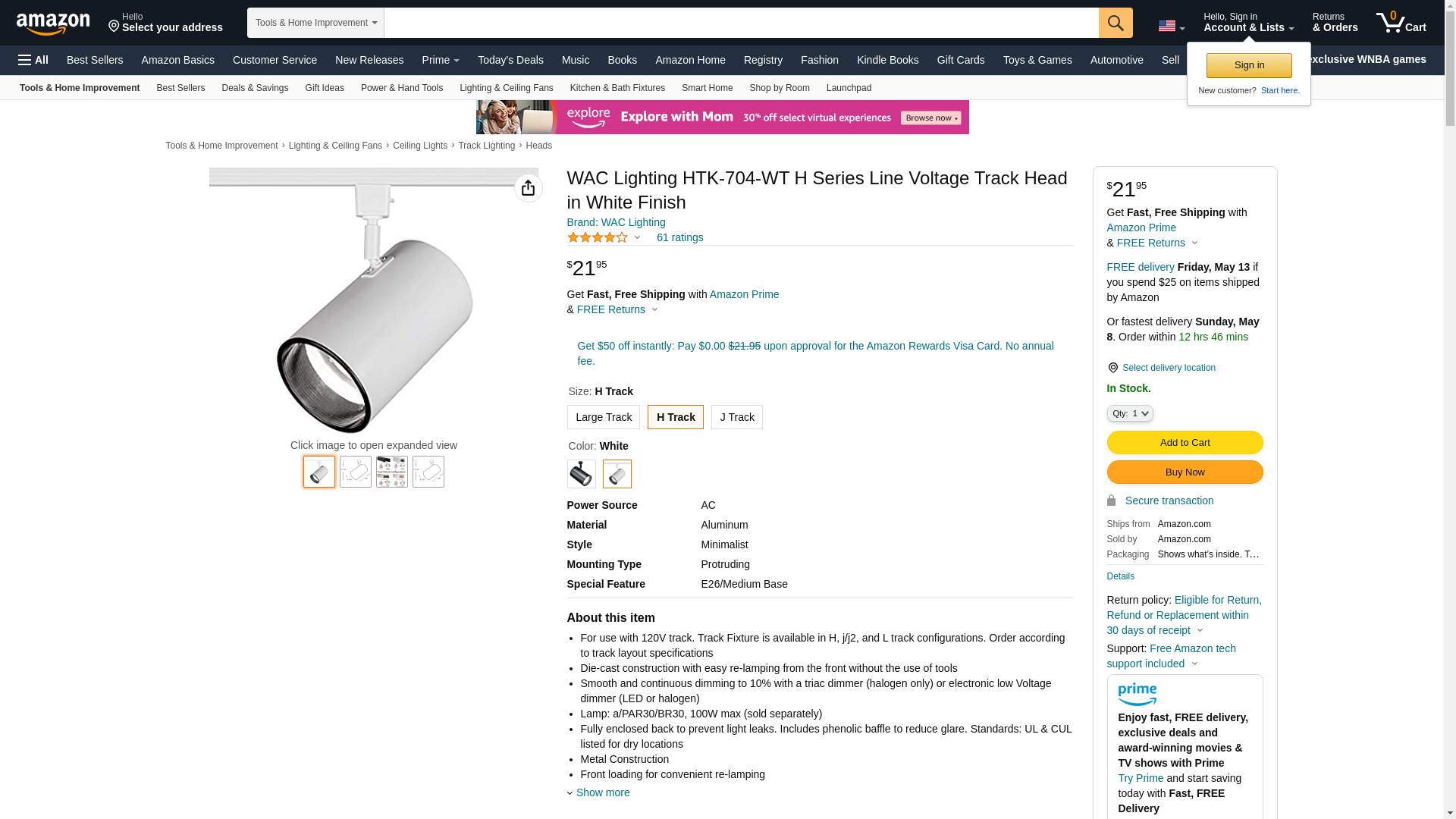This screenshot has height=819, width=1456.
Task: Open the search category dropdown
Action: pos(315,23)
